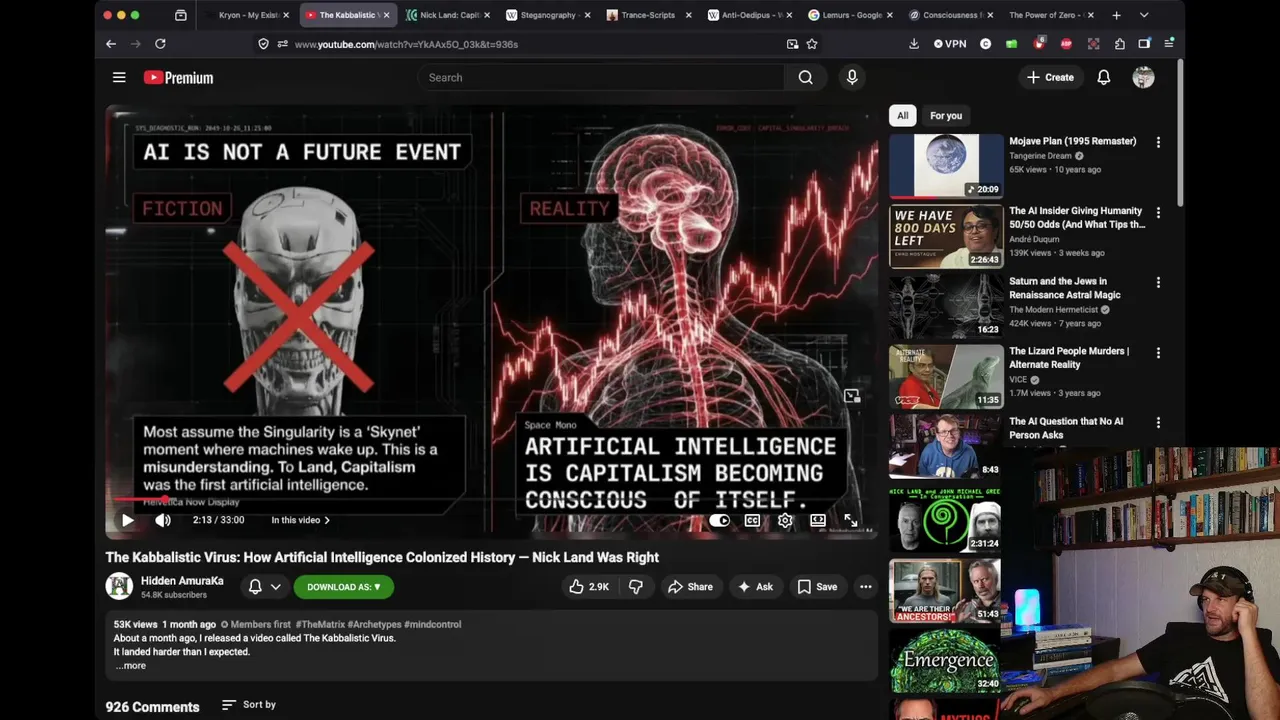Viewport: 1280px width, 720px height.
Task: Save the video to a playlist
Action: 817,587
